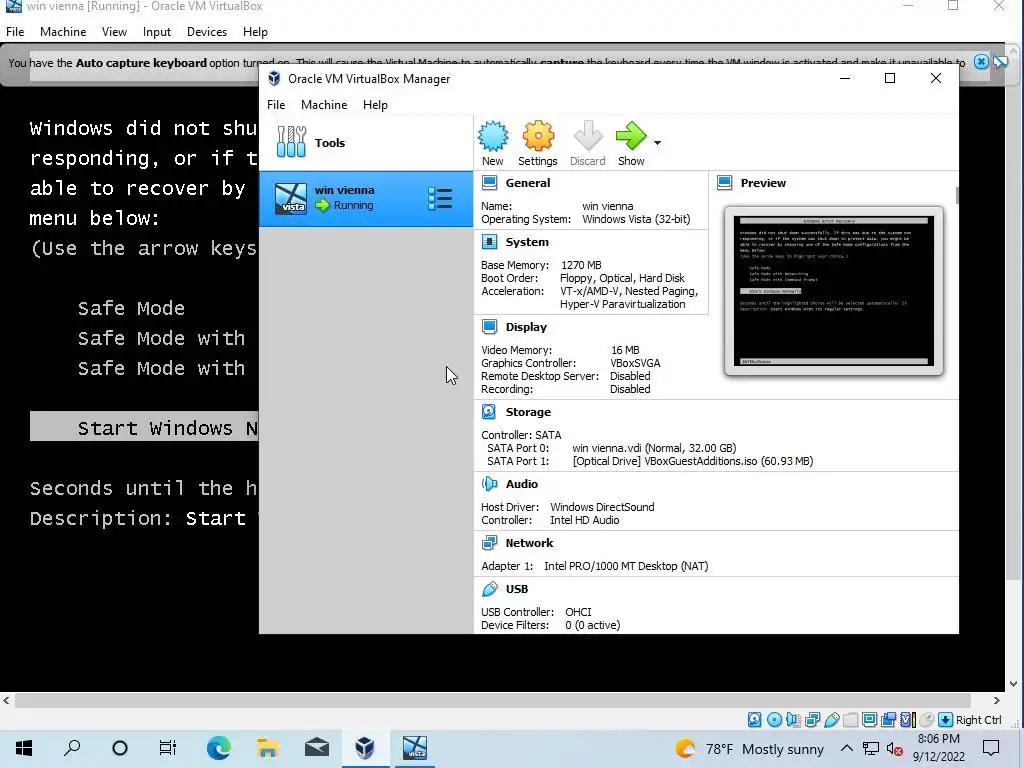Click shared folders status icon

(850, 720)
